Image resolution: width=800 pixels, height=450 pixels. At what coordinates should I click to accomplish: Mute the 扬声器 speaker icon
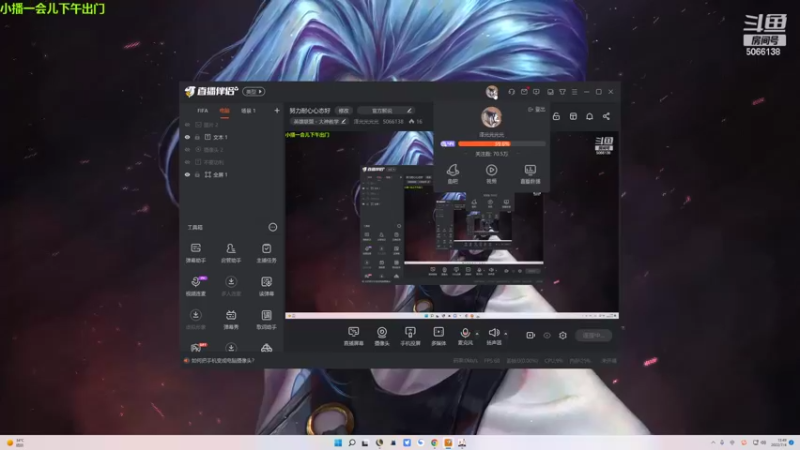coord(493,333)
